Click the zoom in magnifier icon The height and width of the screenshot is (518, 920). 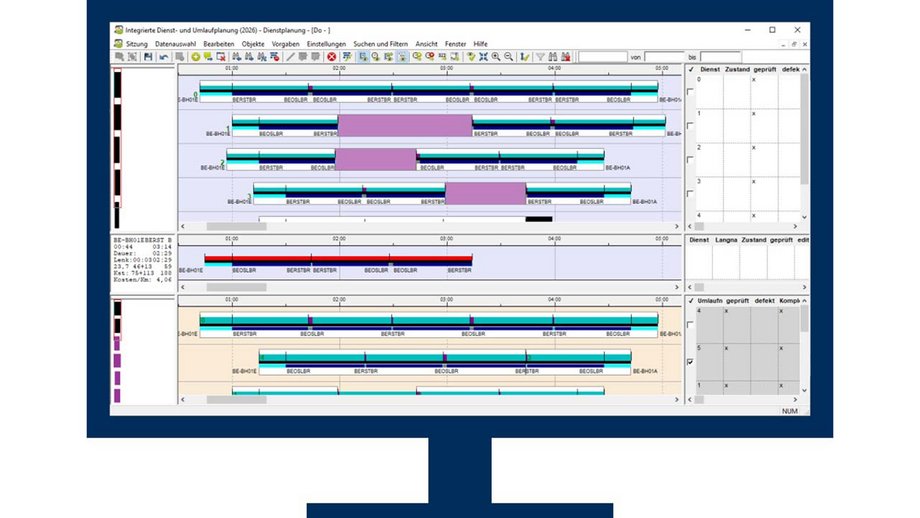click(496, 57)
